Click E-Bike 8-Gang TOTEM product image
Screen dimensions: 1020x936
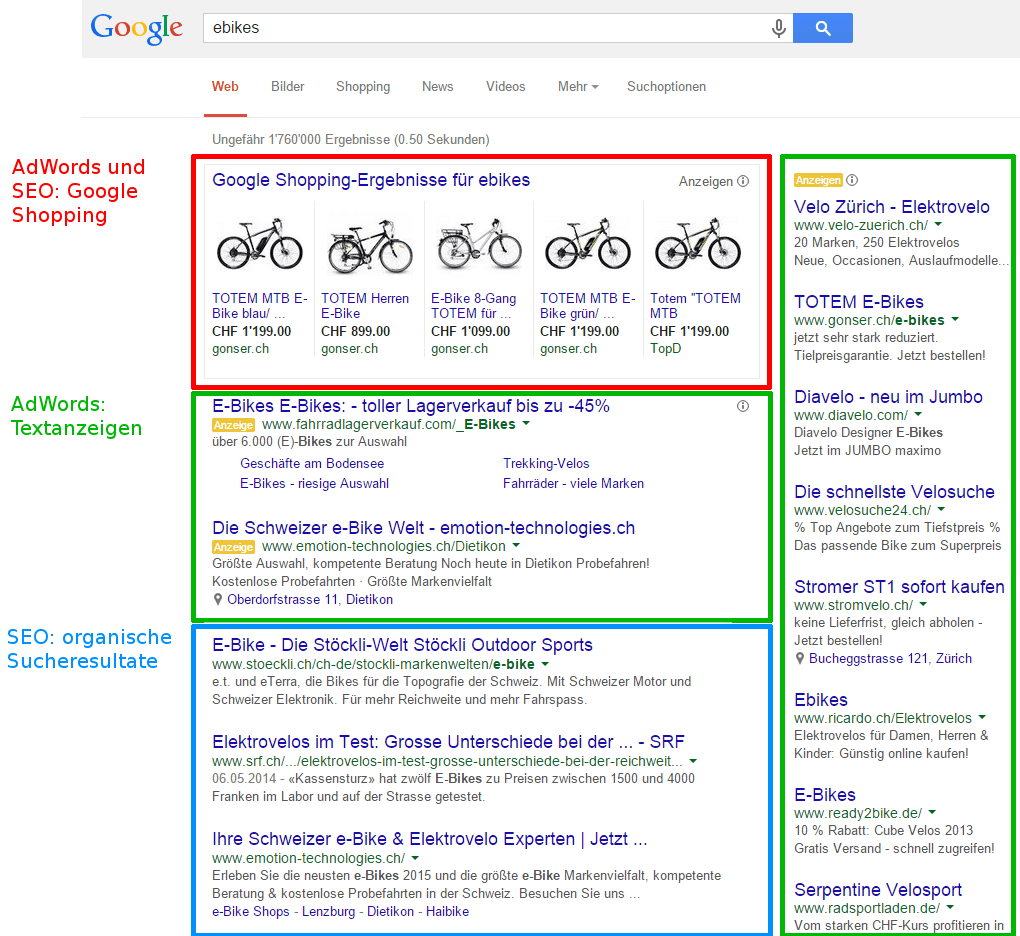point(479,244)
